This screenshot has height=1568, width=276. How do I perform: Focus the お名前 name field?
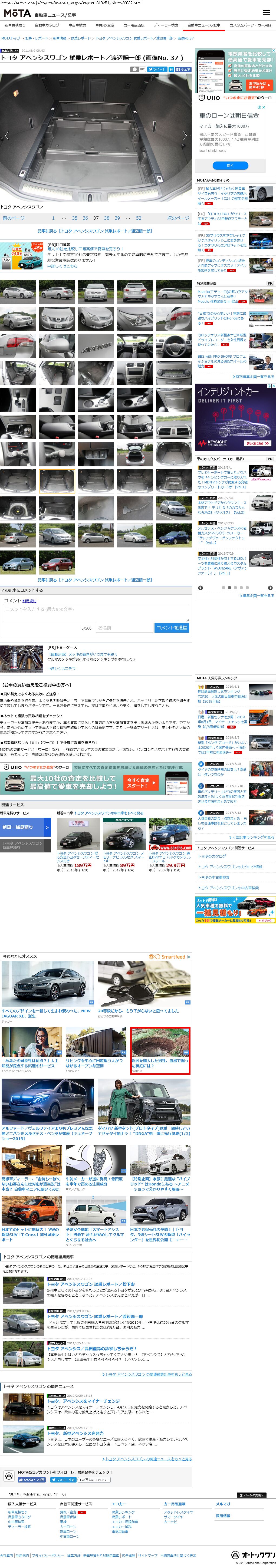[x=124, y=628]
